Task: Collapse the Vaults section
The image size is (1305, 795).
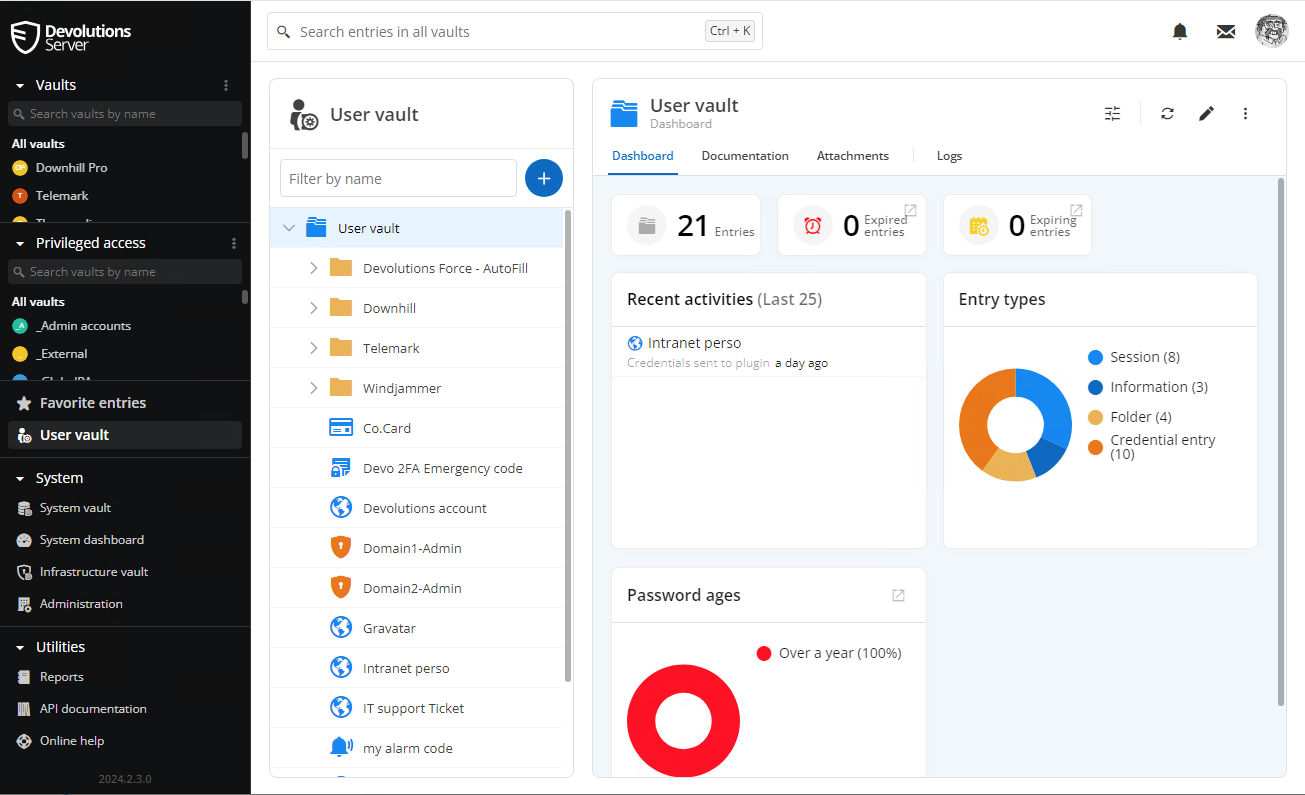Action: [x=20, y=86]
